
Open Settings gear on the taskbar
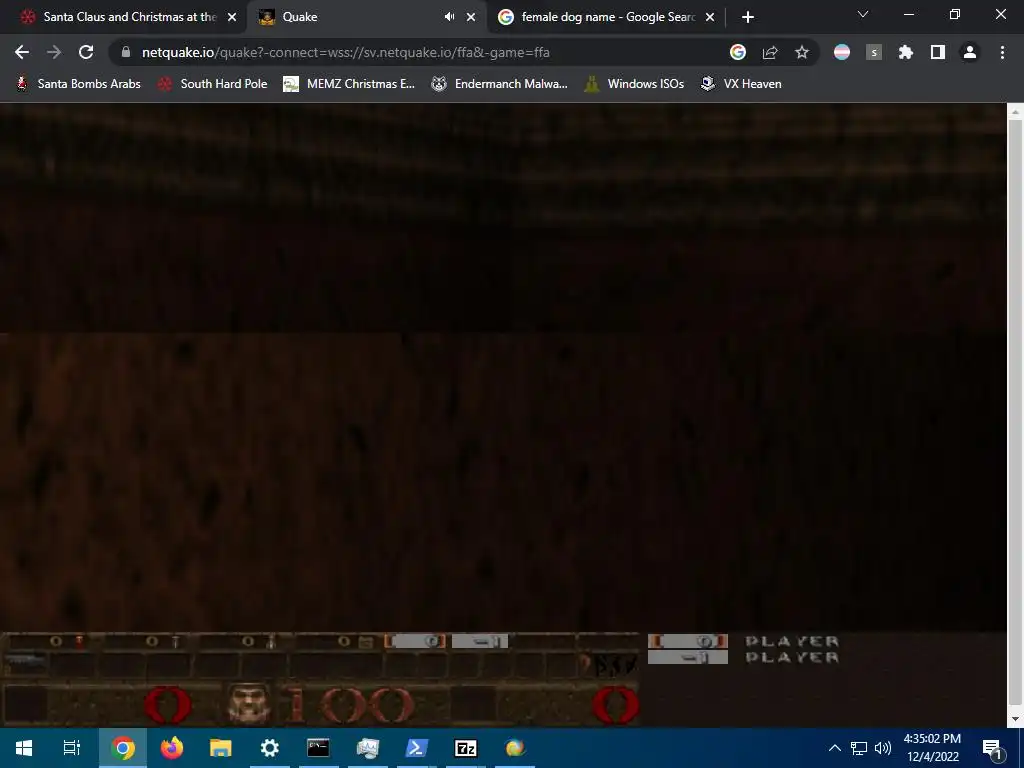pyautogui.click(x=270, y=748)
